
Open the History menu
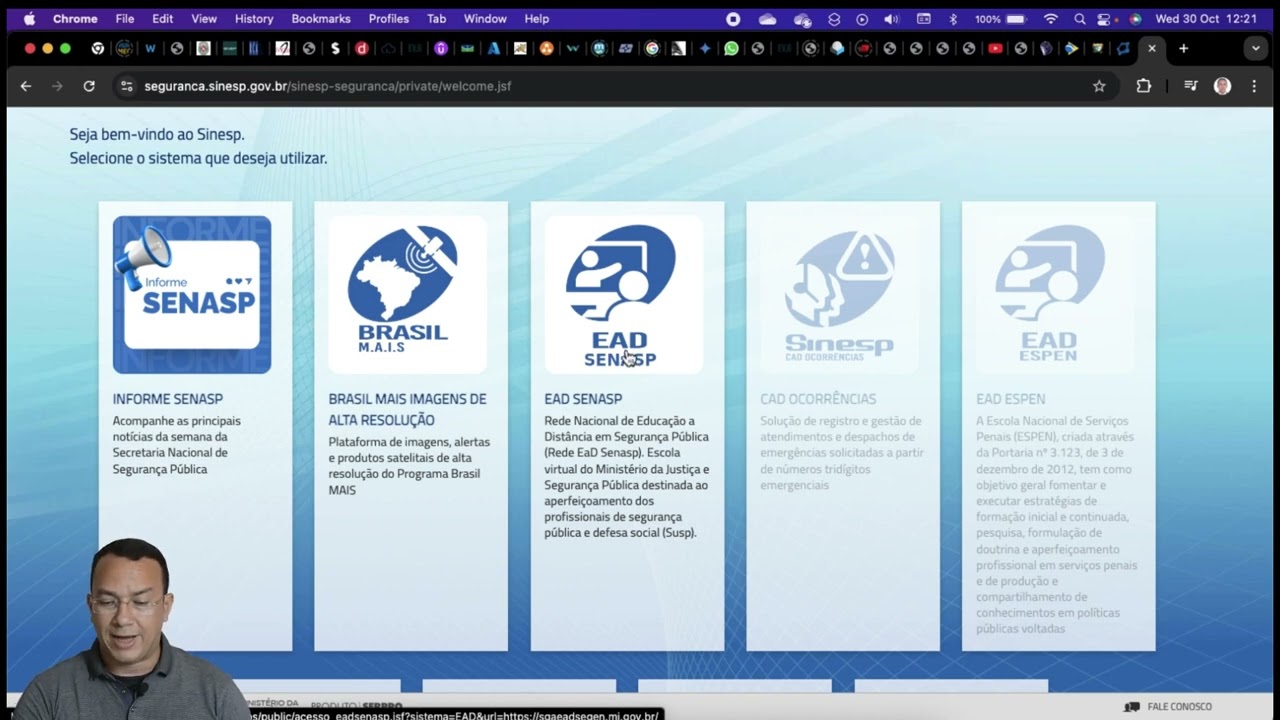point(254,19)
